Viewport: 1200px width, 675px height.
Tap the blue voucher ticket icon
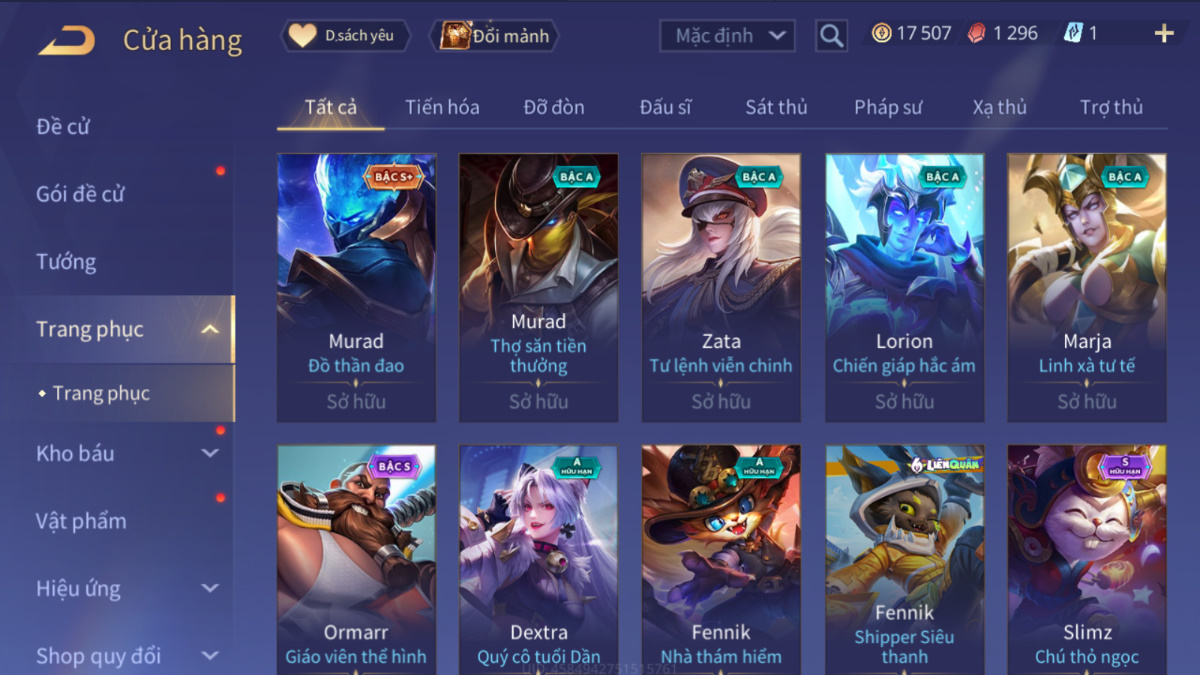click(1072, 34)
